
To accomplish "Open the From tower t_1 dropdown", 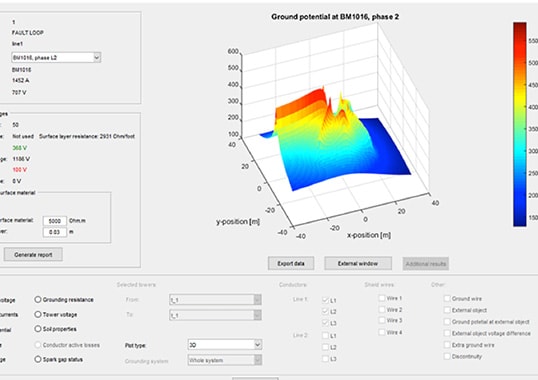I will pos(215,300).
